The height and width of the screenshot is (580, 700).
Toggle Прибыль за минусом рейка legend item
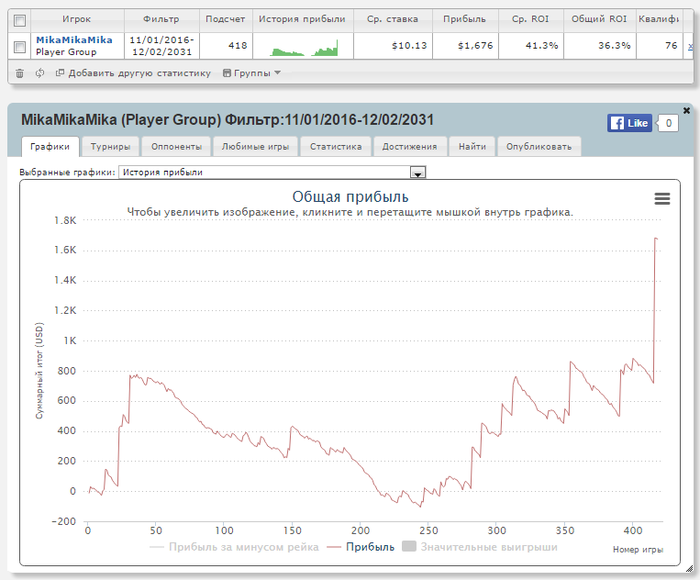234,547
